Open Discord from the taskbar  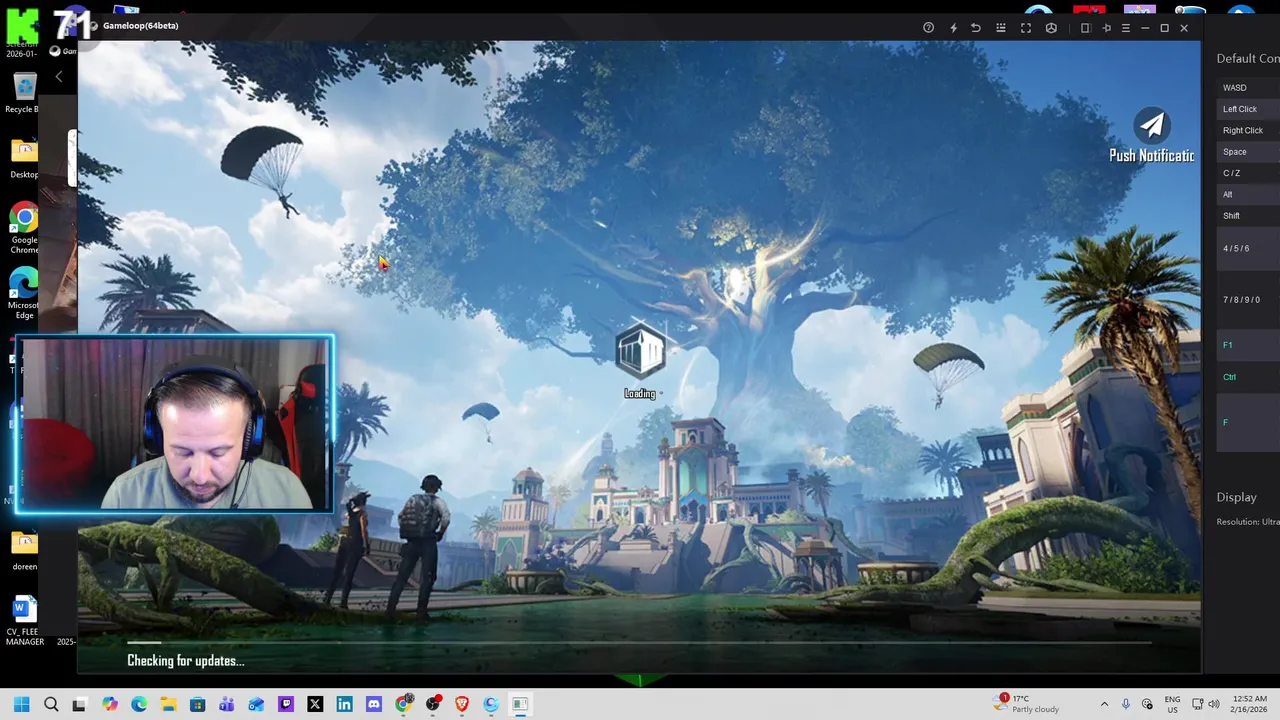[x=374, y=704]
